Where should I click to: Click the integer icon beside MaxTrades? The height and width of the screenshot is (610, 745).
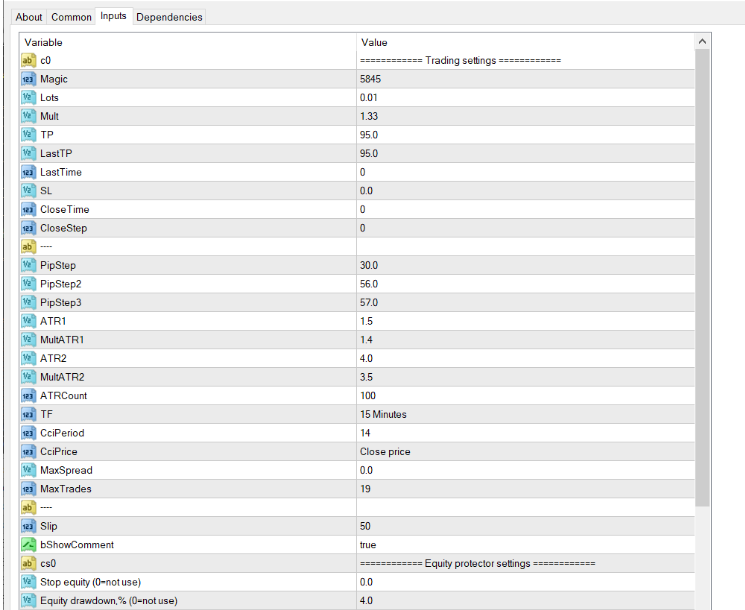pyautogui.click(x=29, y=489)
